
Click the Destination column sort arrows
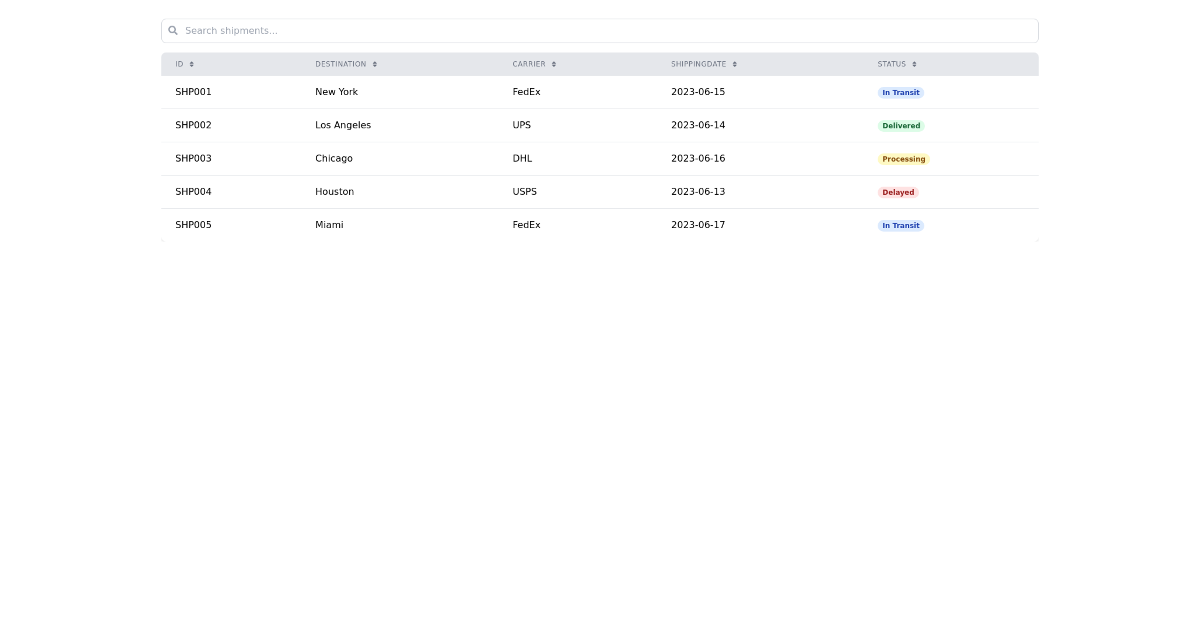[374, 64]
